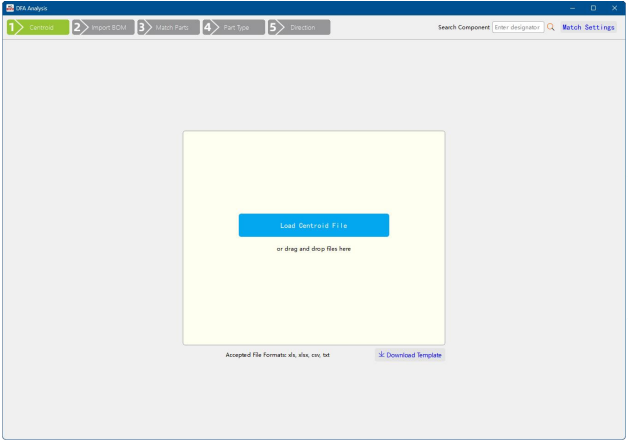Maximize the DFA Analysis window
Screen dimensions: 629x443
click(593, 7)
